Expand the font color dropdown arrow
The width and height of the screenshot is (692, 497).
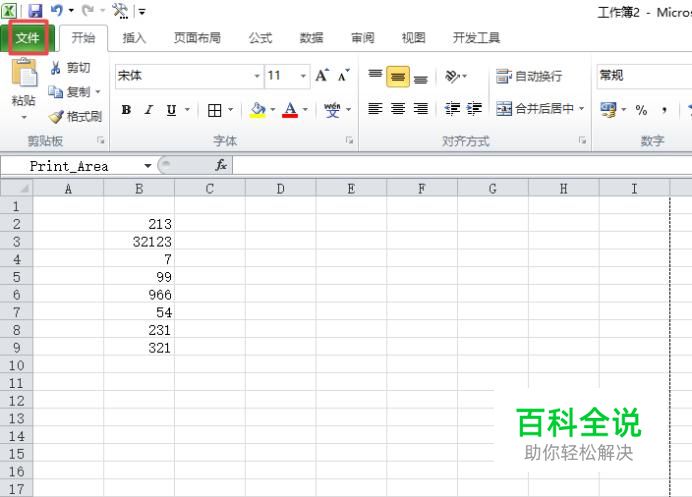[x=305, y=109]
